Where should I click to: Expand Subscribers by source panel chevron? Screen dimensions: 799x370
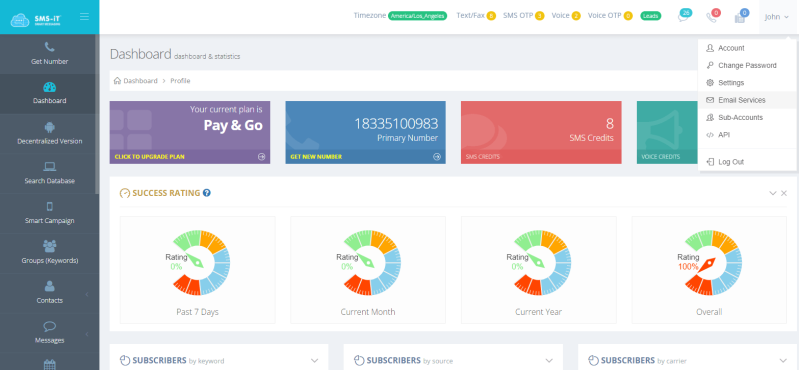(549, 360)
